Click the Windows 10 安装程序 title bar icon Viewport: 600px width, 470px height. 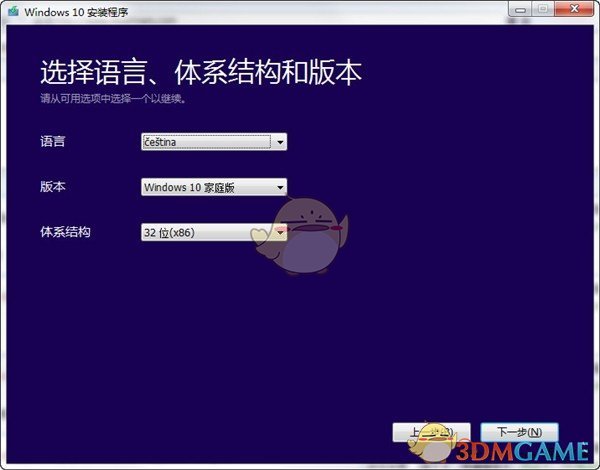pyautogui.click(x=14, y=11)
